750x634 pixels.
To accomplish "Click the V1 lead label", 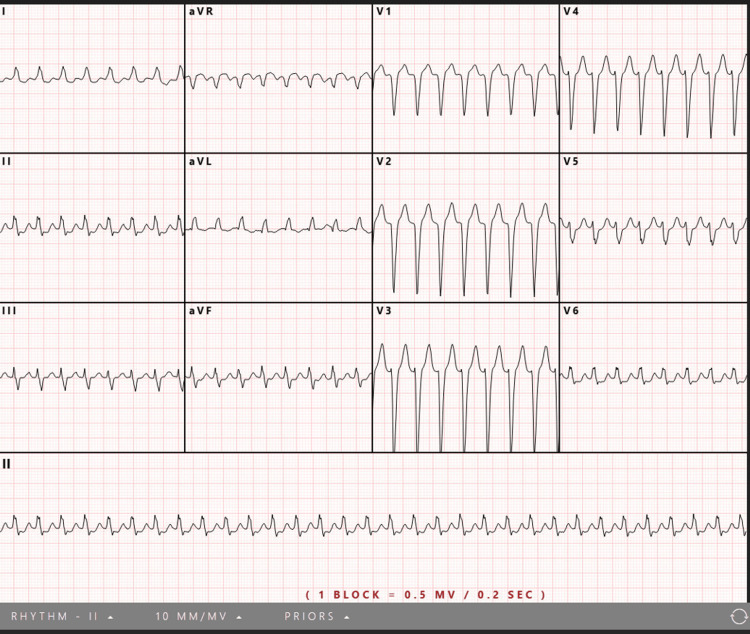I will point(384,11).
